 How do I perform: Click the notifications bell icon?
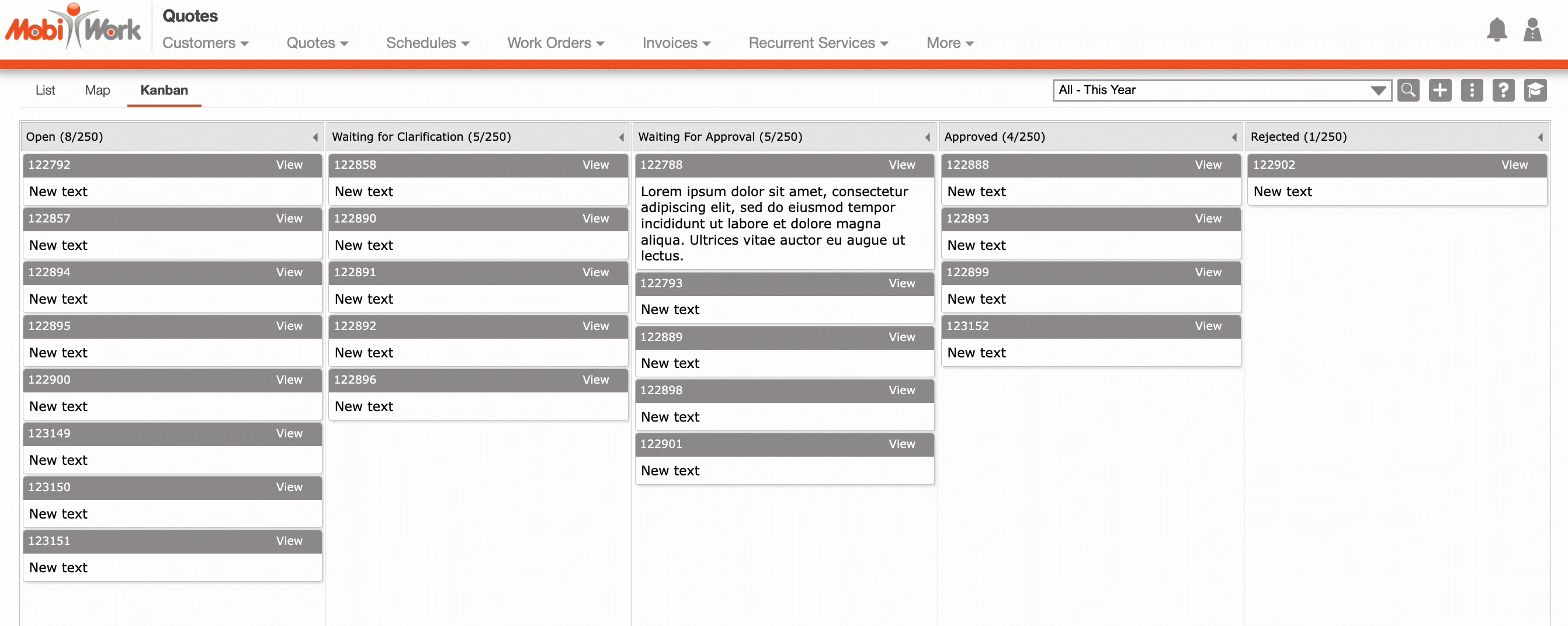[x=1496, y=30]
